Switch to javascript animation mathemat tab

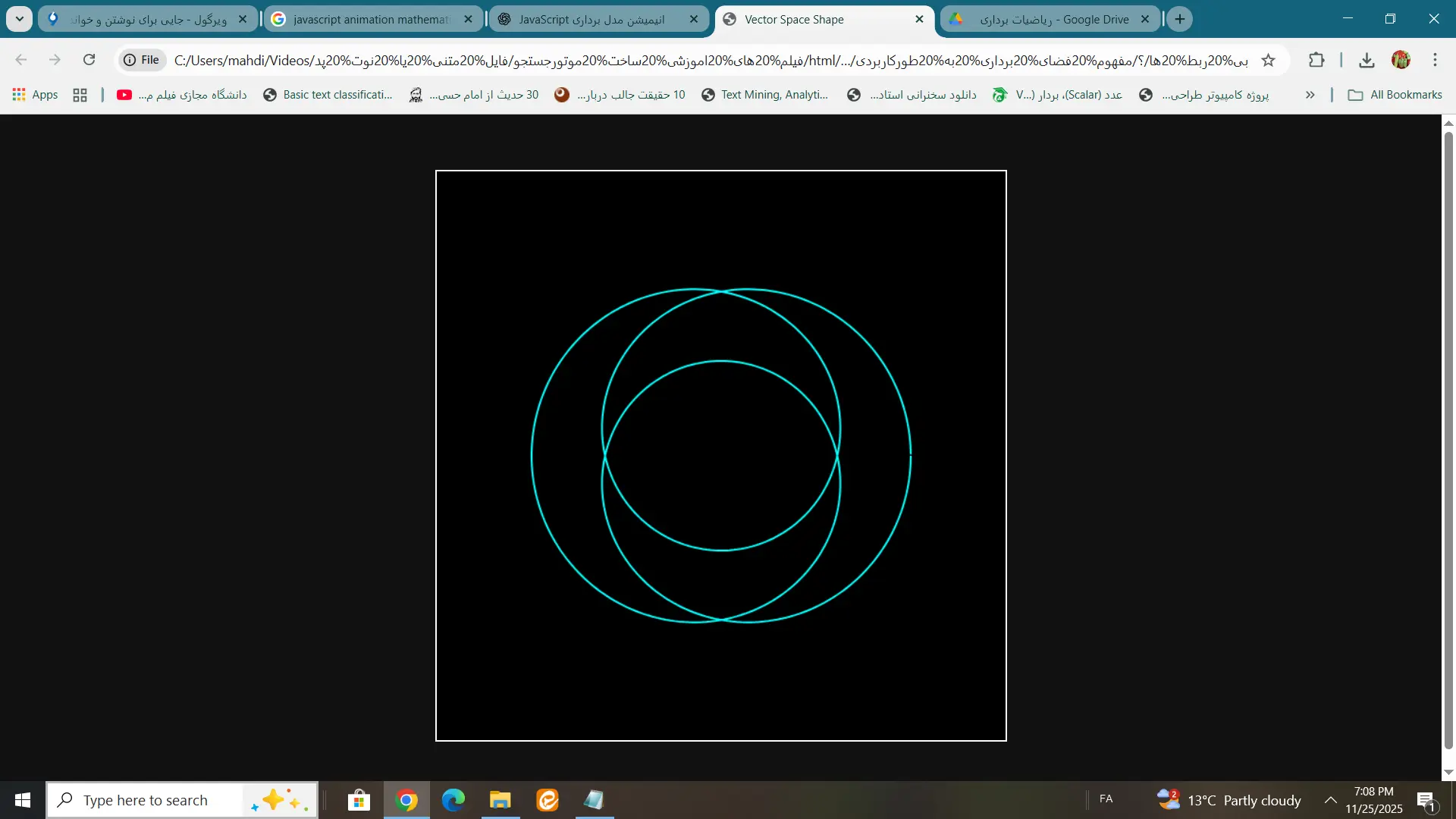click(372, 19)
